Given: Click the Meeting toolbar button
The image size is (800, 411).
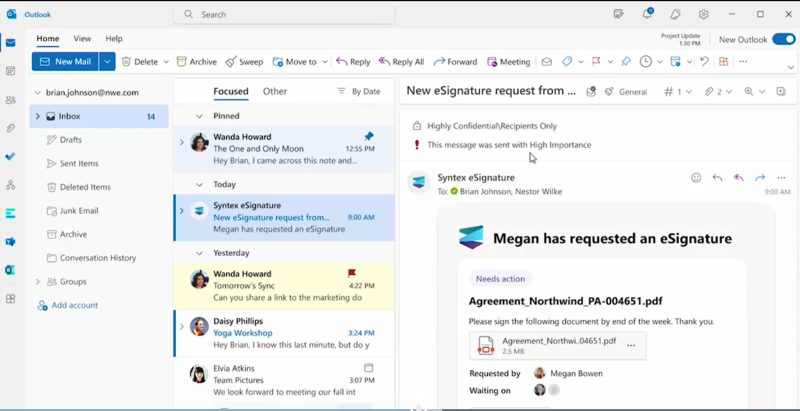Looking at the screenshot, I should pyautogui.click(x=509, y=62).
